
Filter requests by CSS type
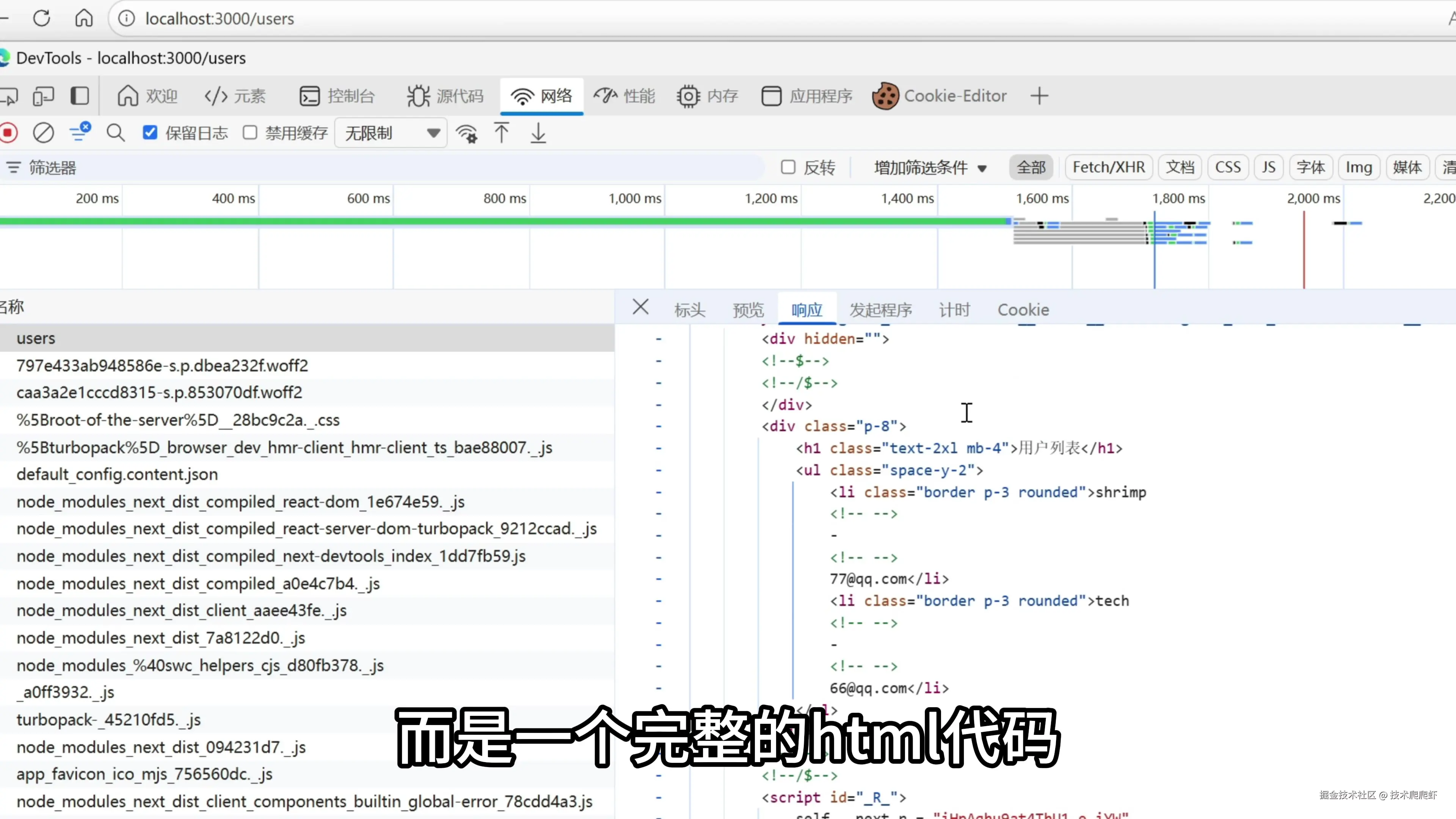tap(1228, 167)
